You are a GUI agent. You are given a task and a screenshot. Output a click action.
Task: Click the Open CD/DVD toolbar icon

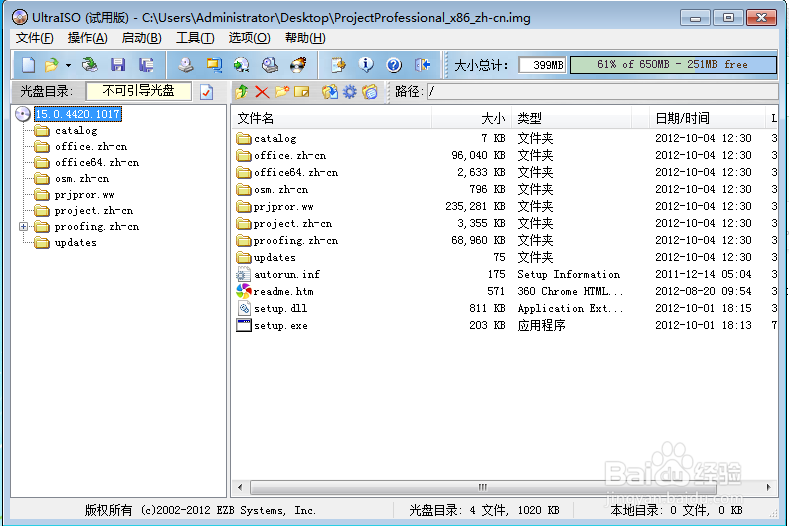point(90,65)
